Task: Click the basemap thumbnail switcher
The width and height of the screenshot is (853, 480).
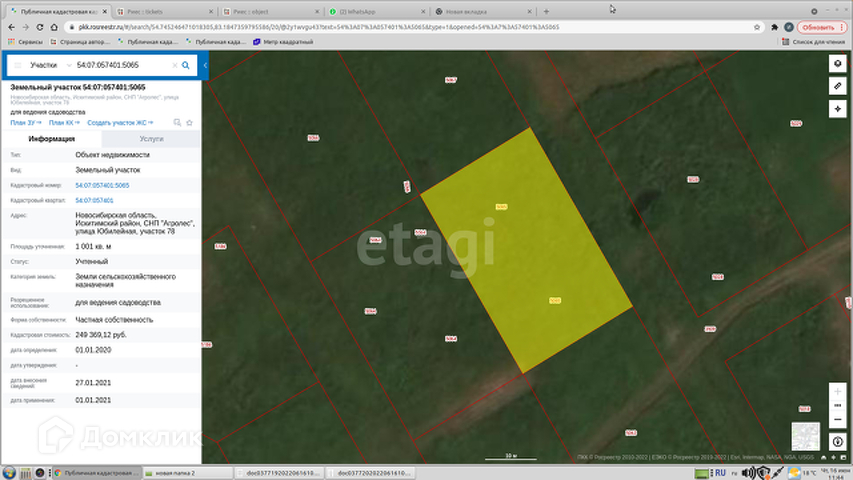Action: pyautogui.click(x=805, y=436)
